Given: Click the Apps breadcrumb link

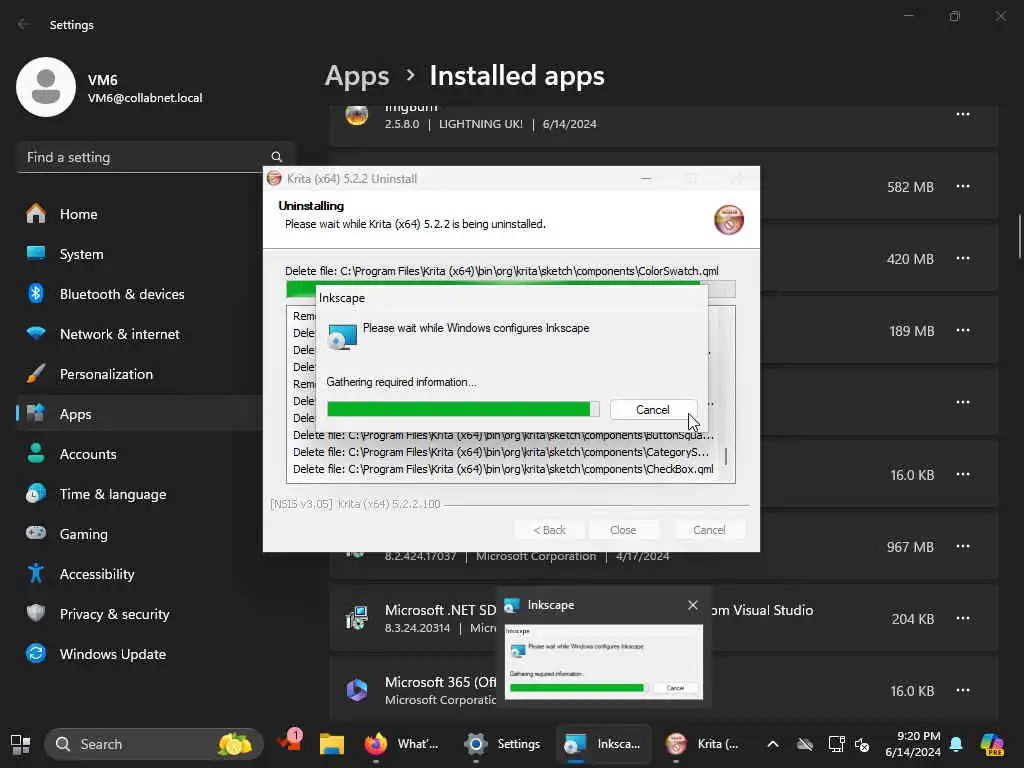Looking at the screenshot, I should click(357, 76).
